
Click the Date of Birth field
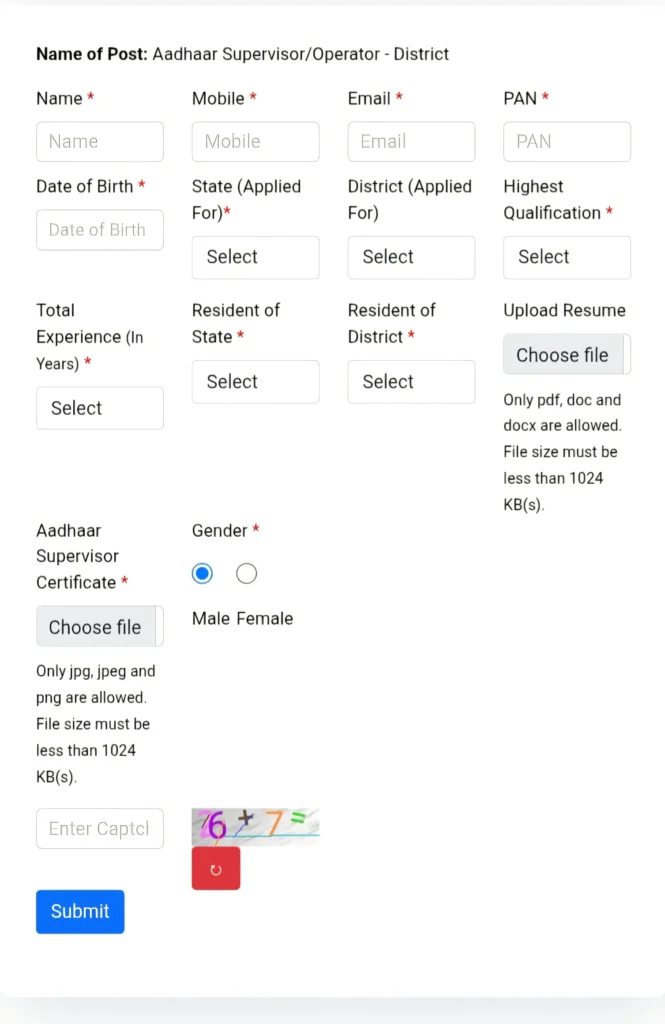[x=99, y=230]
